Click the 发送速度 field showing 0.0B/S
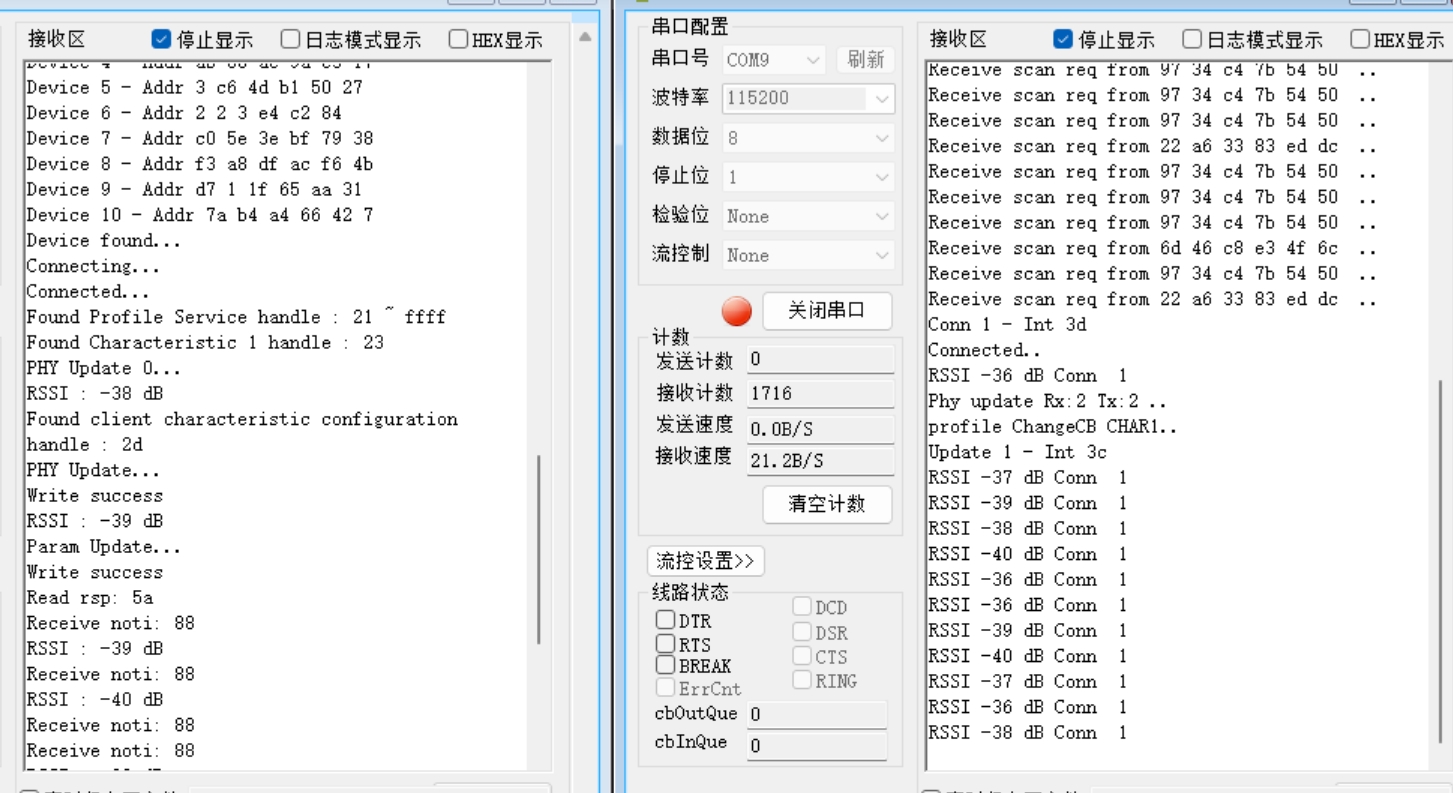The height and width of the screenshot is (793, 1453). 820,428
